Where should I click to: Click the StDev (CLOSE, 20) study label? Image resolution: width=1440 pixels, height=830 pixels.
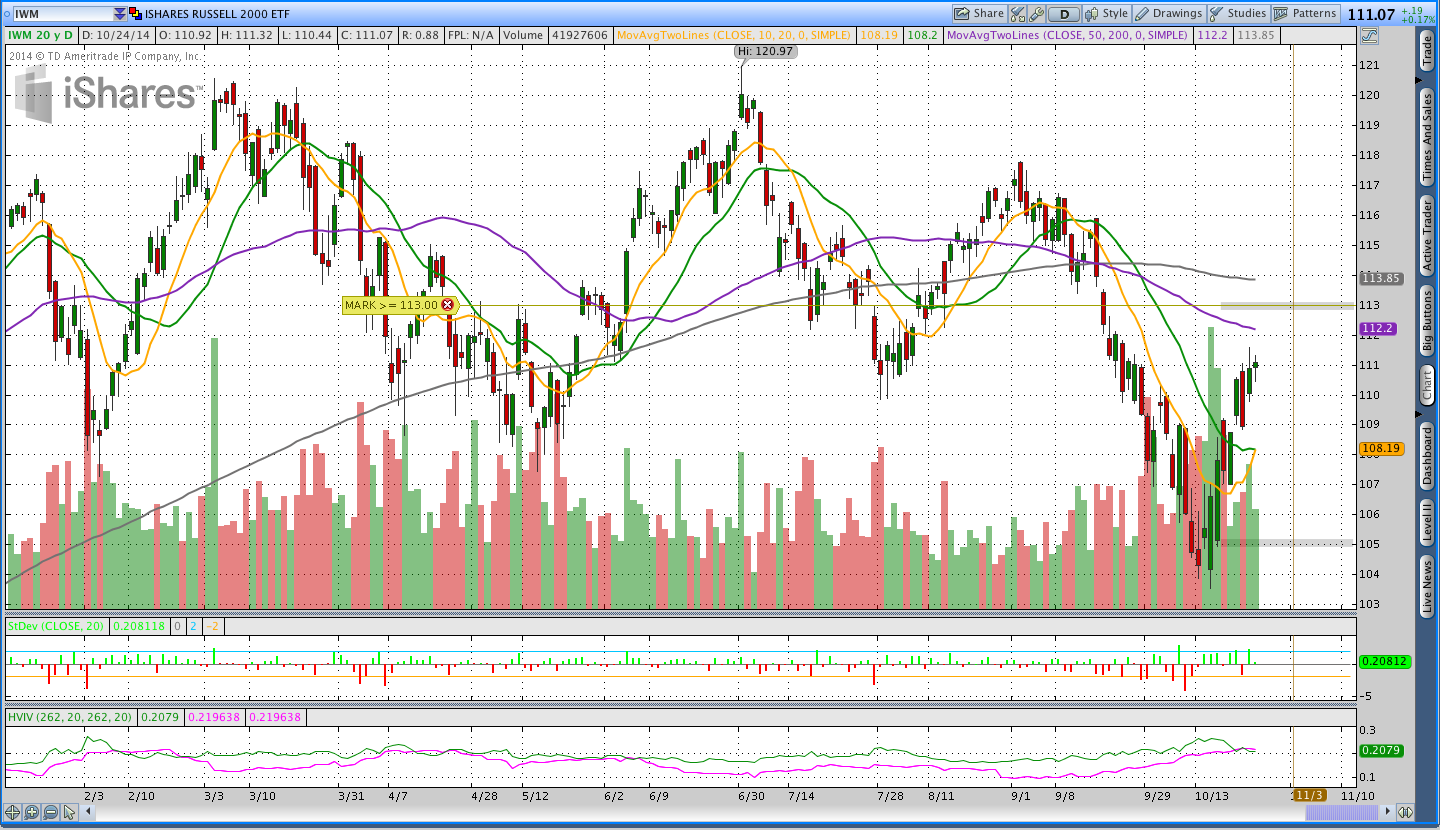(x=56, y=625)
